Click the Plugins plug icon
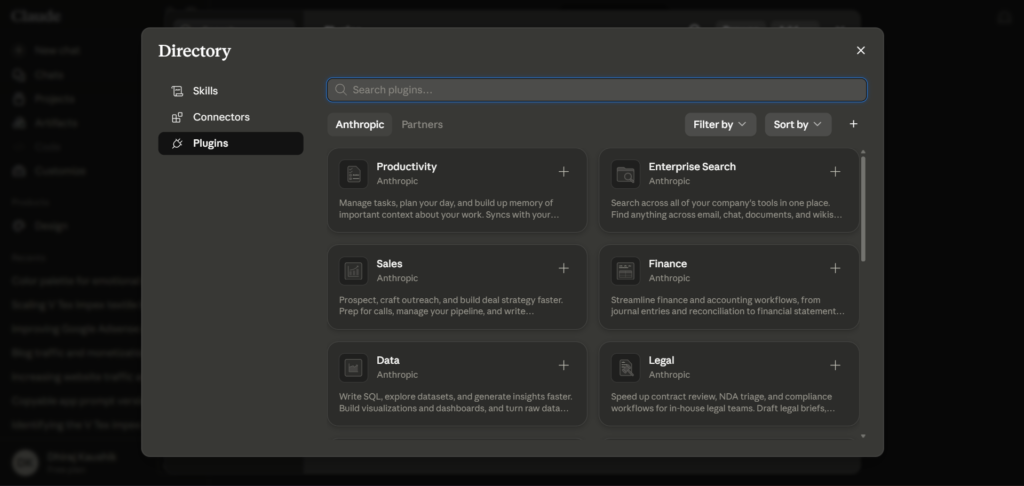This screenshot has height=486, width=1024. click(177, 144)
